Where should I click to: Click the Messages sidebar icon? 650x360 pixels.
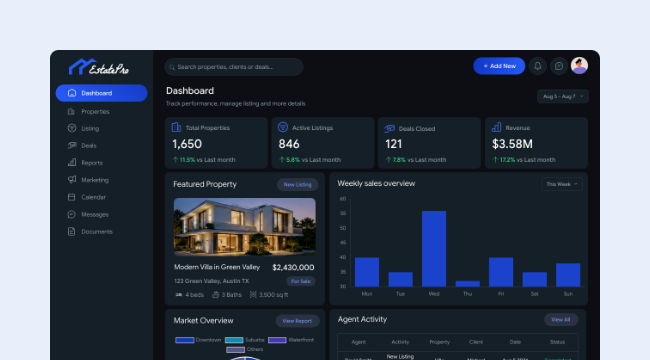tap(72, 214)
